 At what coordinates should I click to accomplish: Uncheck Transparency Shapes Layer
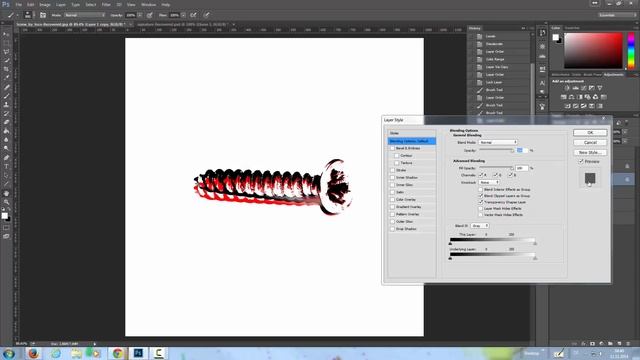point(481,202)
